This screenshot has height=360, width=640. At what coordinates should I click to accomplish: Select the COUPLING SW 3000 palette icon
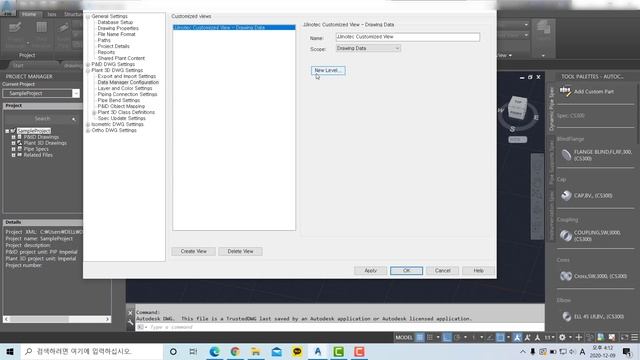566,236
